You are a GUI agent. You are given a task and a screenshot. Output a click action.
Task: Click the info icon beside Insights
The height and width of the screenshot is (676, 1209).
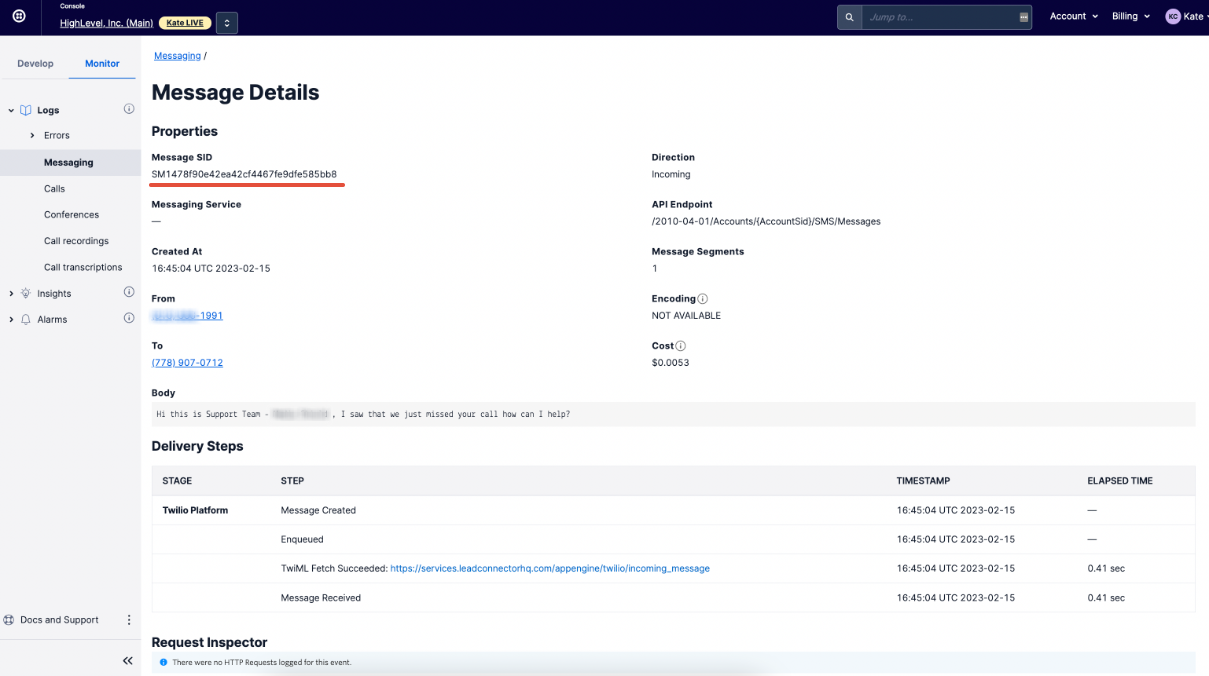(x=128, y=292)
